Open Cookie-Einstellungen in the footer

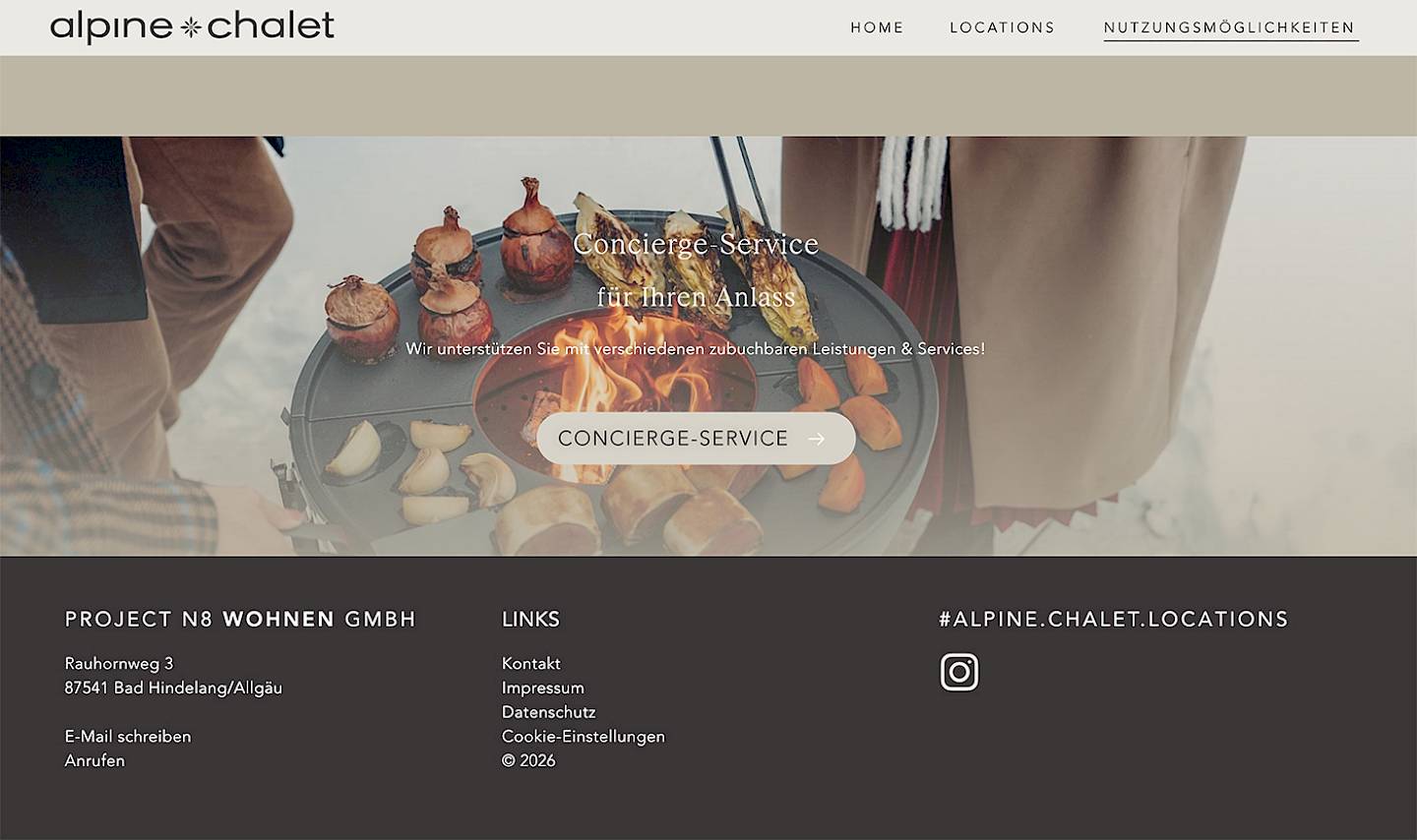(x=584, y=737)
